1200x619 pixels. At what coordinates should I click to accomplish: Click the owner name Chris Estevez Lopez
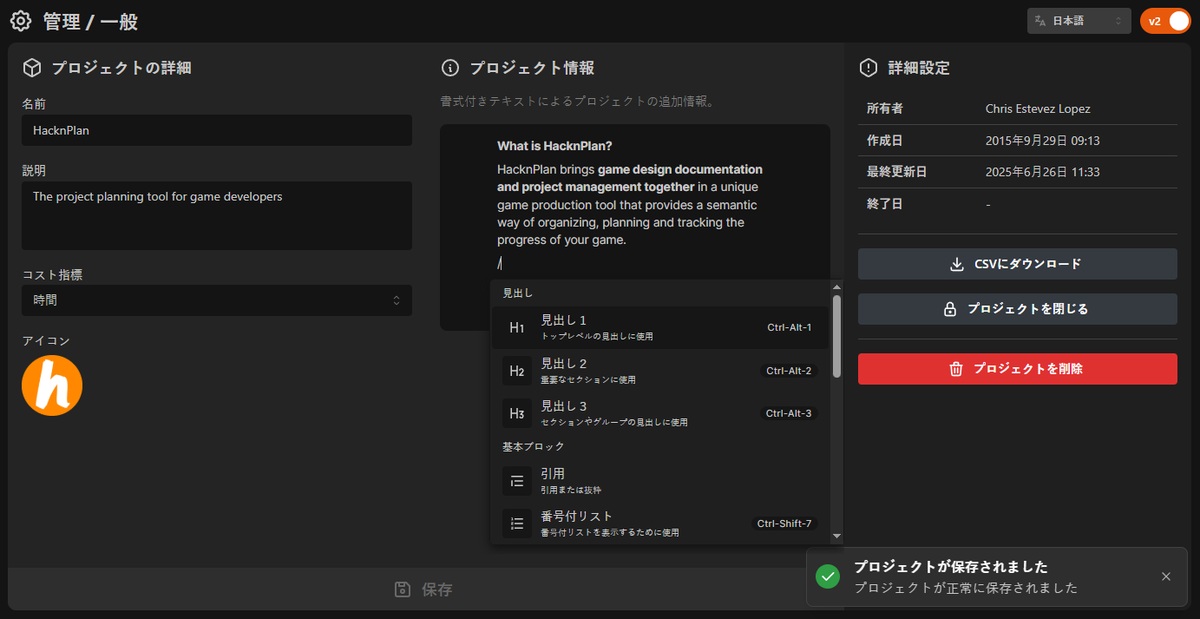(1038, 108)
